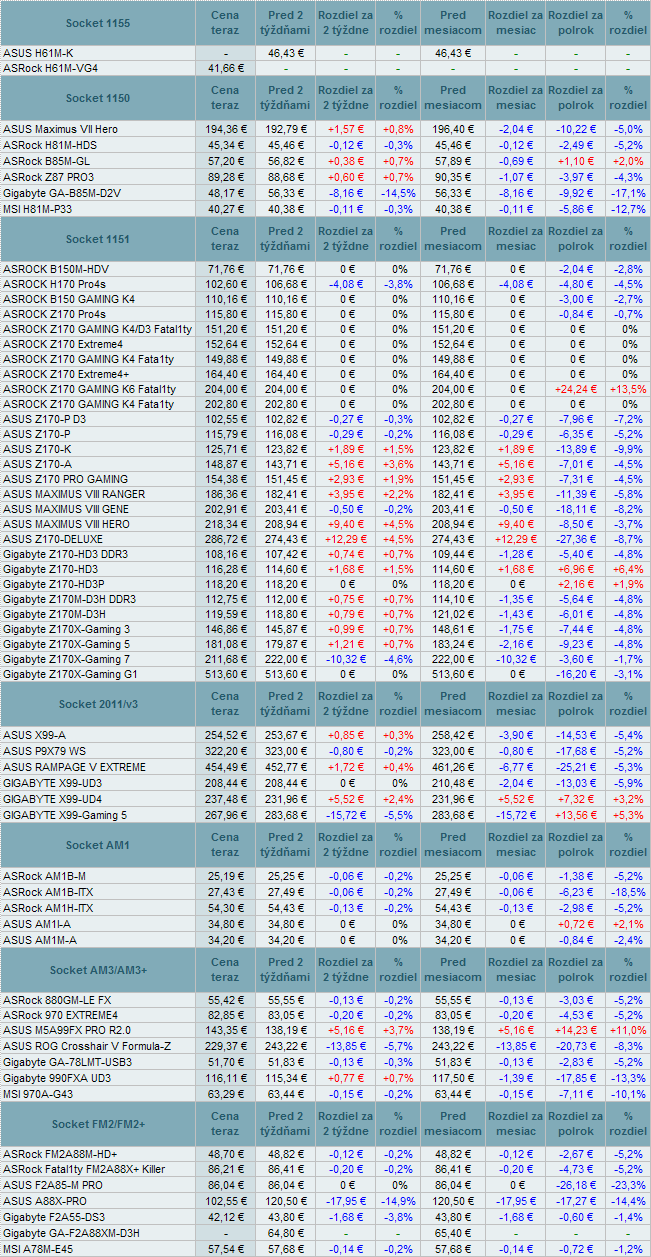Select the ASRock H61M-VG4 product name
This screenshot has height=1257, width=651.
coord(50,68)
